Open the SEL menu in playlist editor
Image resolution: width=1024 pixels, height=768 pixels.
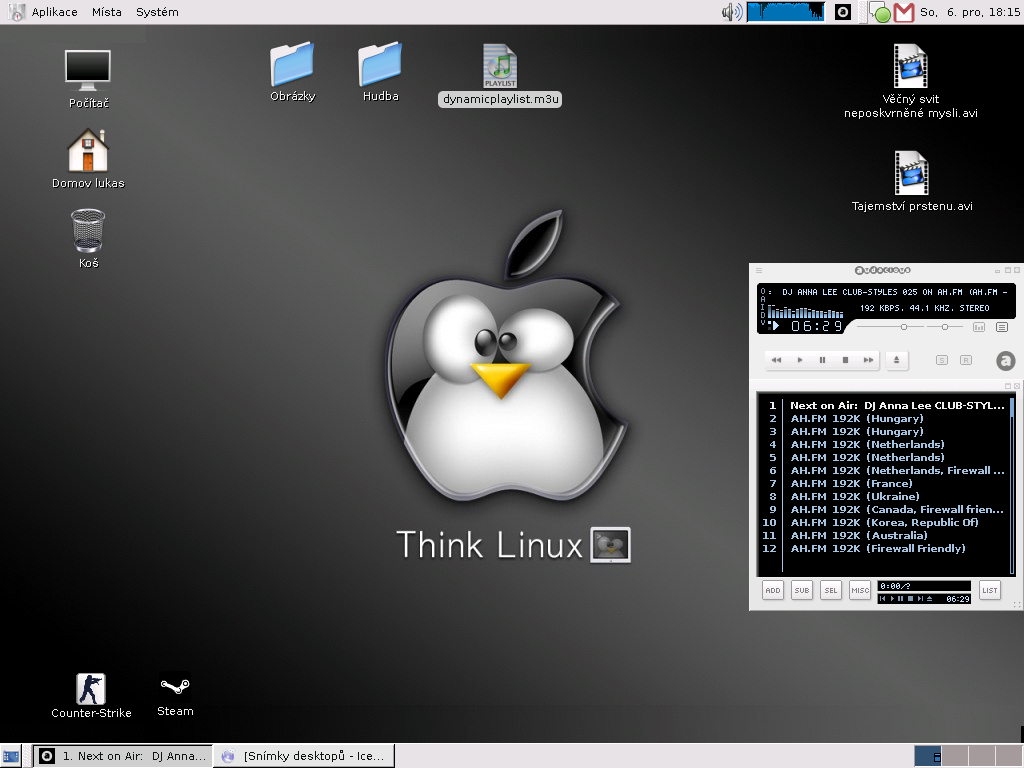tap(831, 590)
